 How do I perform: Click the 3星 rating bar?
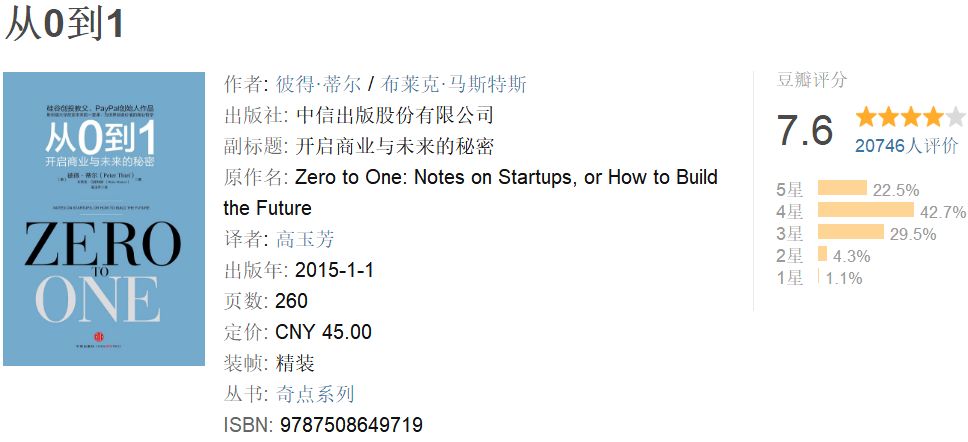(850, 233)
